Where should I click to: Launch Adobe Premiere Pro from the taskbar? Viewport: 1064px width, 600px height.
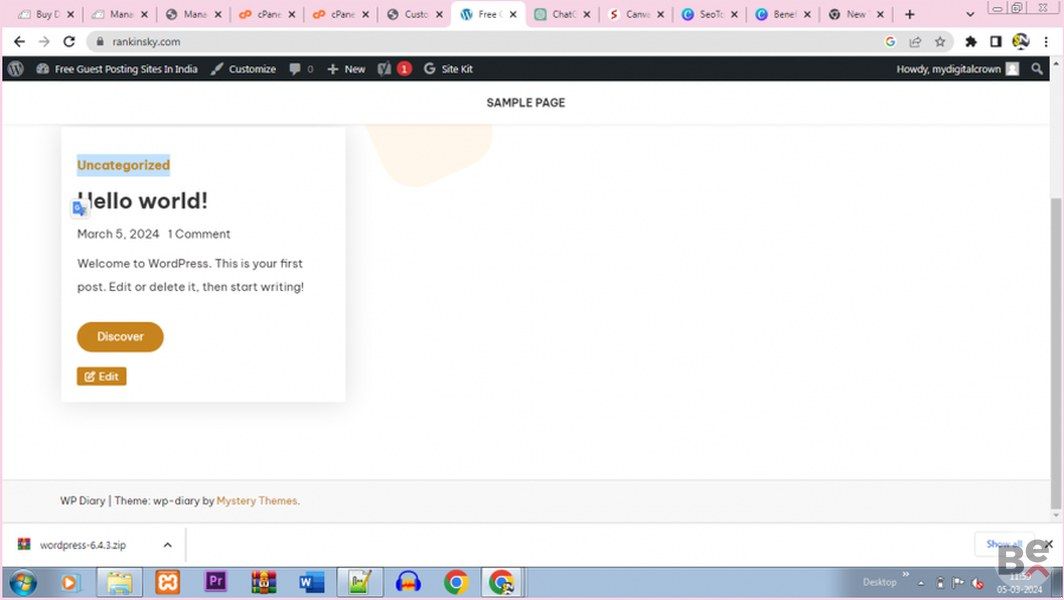(216, 582)
